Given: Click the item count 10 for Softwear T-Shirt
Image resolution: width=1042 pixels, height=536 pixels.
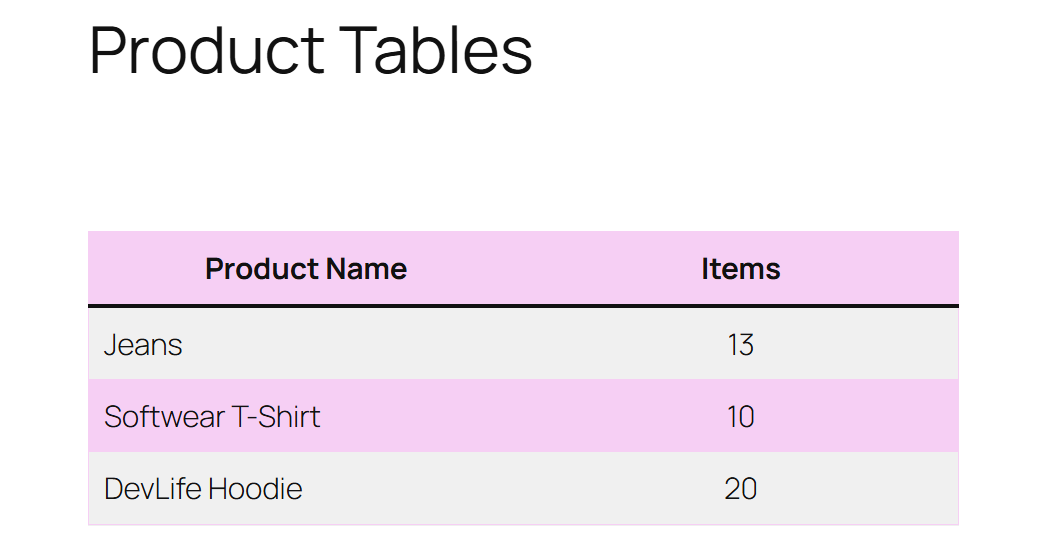Looking at the screenshot, I should tap(740, 417).
